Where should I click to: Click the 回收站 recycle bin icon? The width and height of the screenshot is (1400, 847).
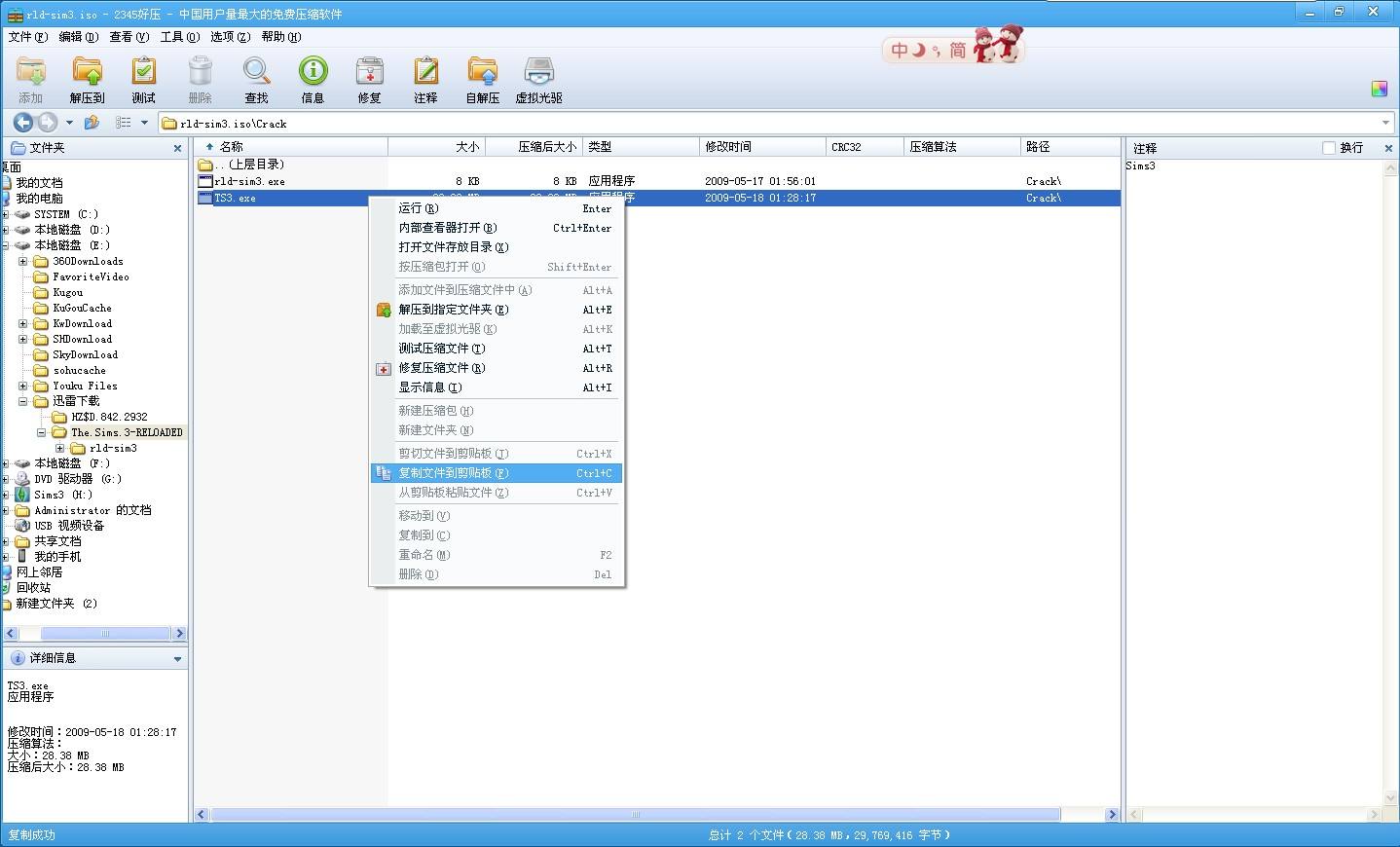pos(7,588)
